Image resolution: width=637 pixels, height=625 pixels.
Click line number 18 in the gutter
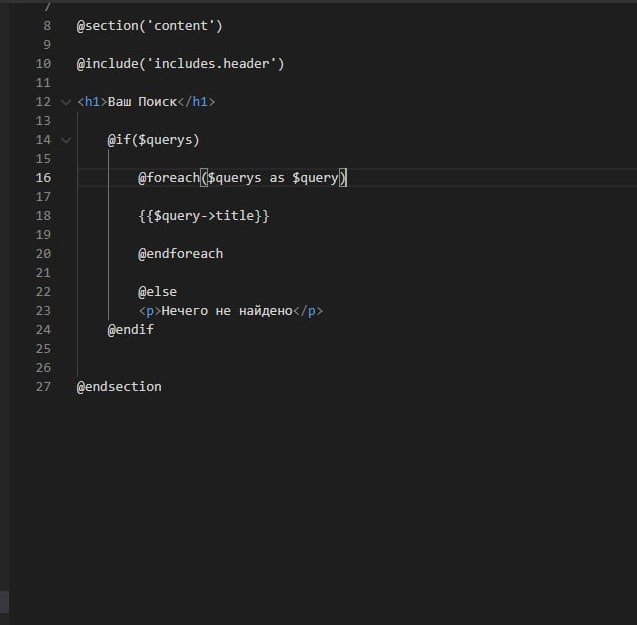[43, 216]
